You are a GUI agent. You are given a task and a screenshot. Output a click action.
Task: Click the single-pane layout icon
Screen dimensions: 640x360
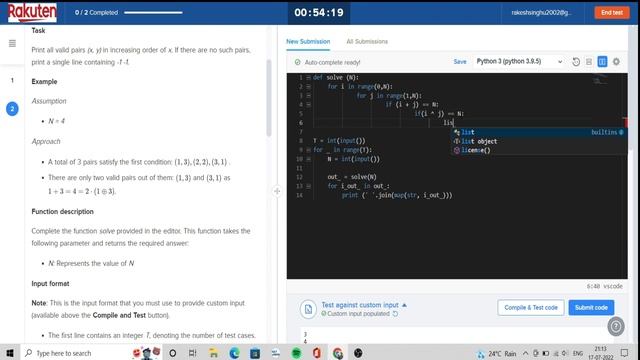pos(589,62)
